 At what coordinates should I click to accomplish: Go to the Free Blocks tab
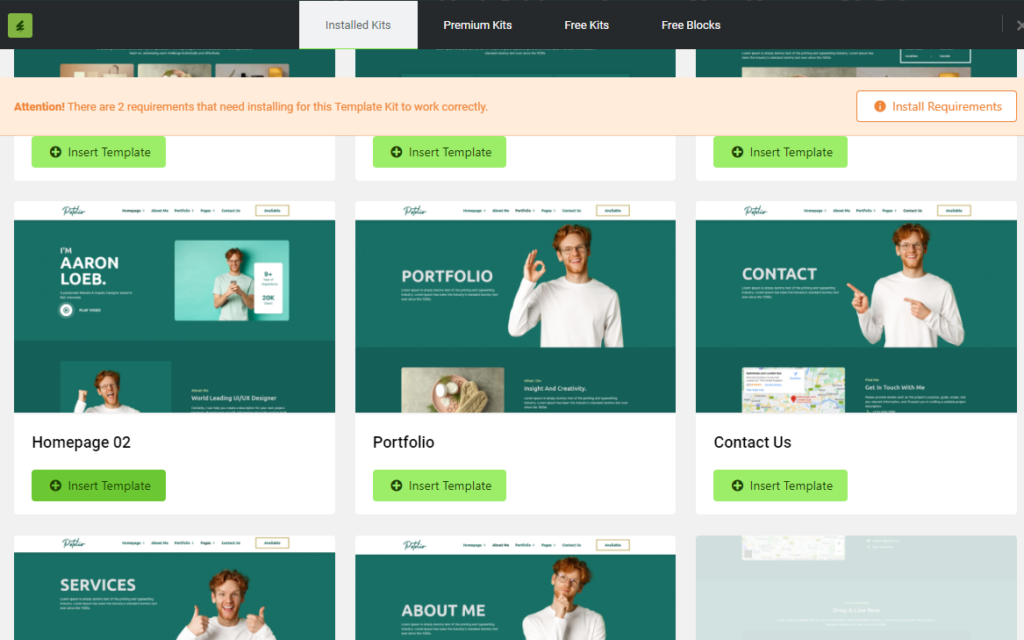(690, 25)
